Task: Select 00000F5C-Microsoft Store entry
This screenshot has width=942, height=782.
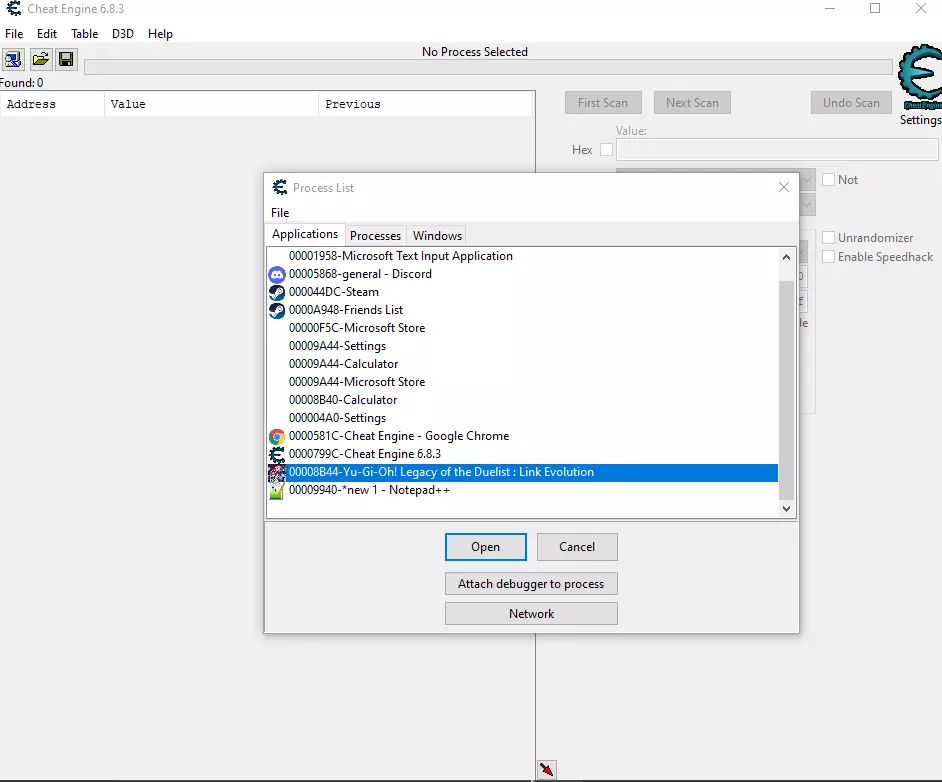Action: (x=523, y=328)
